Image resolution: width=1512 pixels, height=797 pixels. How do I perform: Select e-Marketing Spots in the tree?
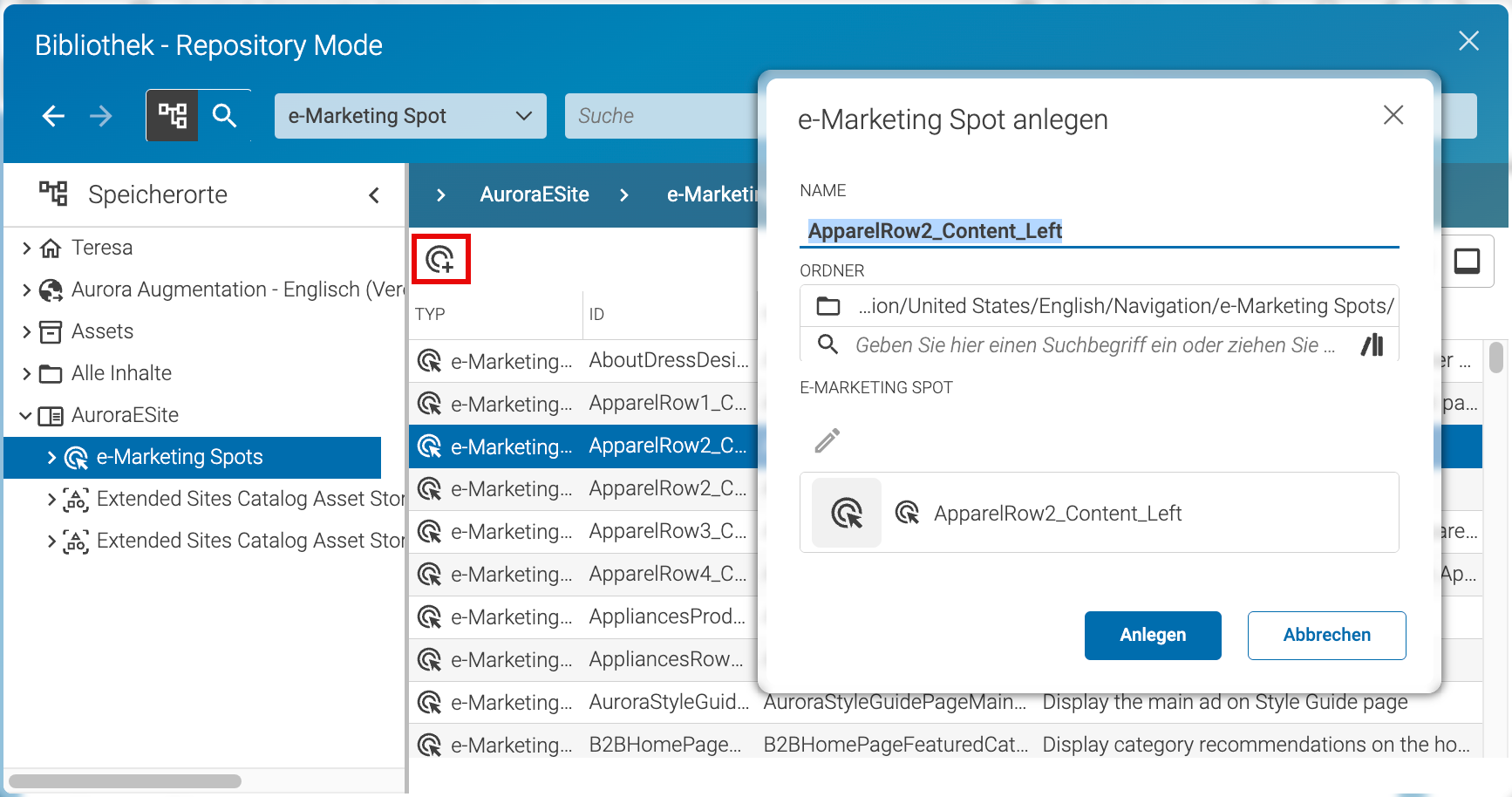point(180,457)
